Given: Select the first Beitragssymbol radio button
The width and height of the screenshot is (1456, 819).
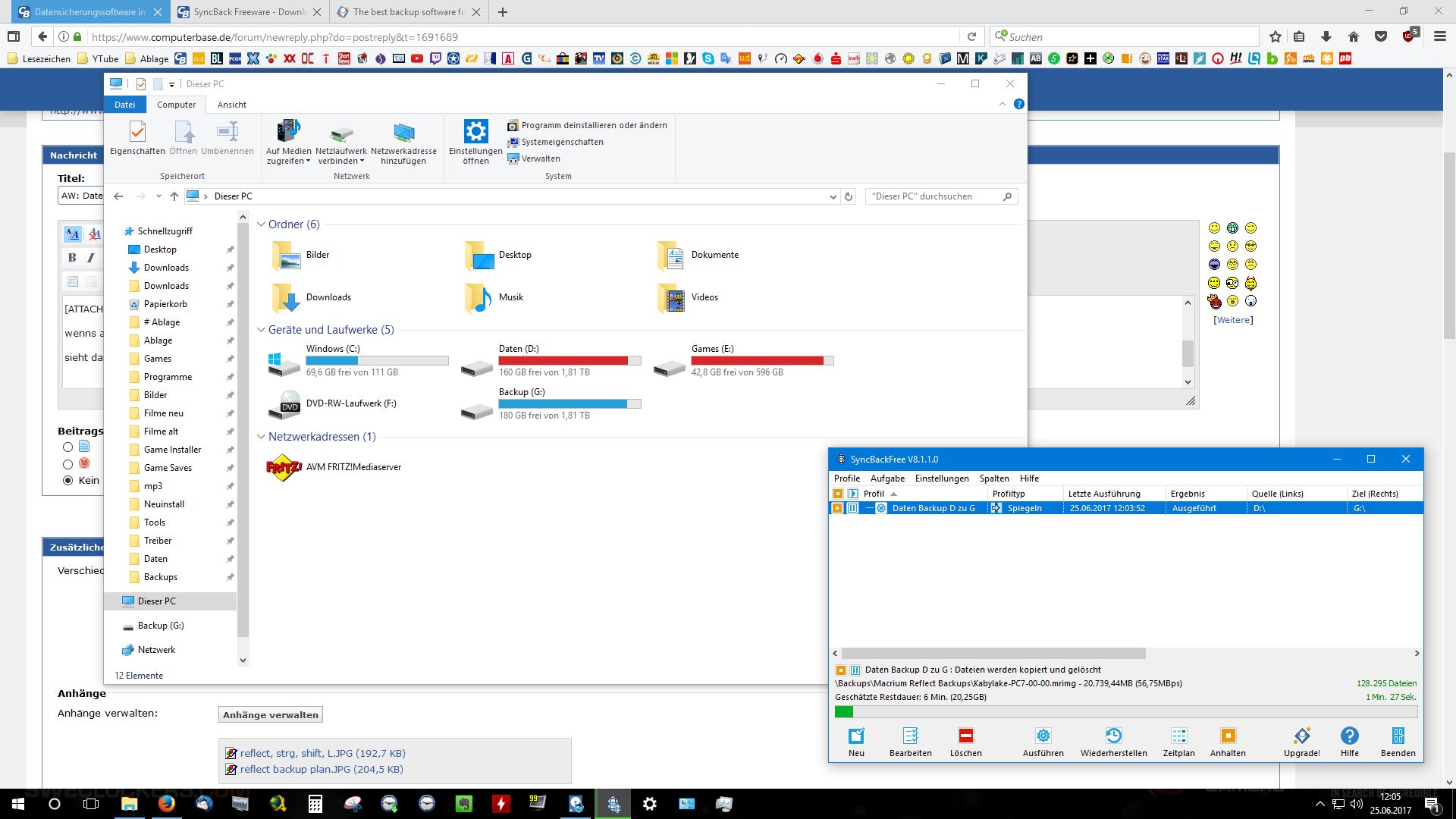Looking at the screenshot, I should pos(68,447).
